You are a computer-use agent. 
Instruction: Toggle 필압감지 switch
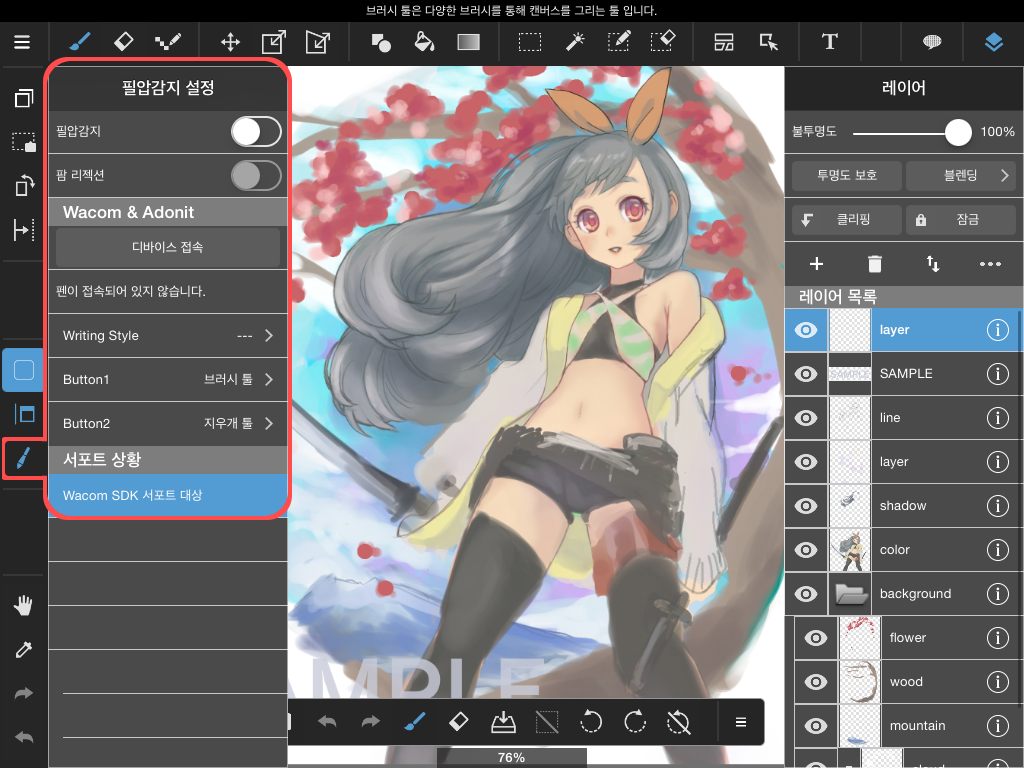click(x=256, y=131)
